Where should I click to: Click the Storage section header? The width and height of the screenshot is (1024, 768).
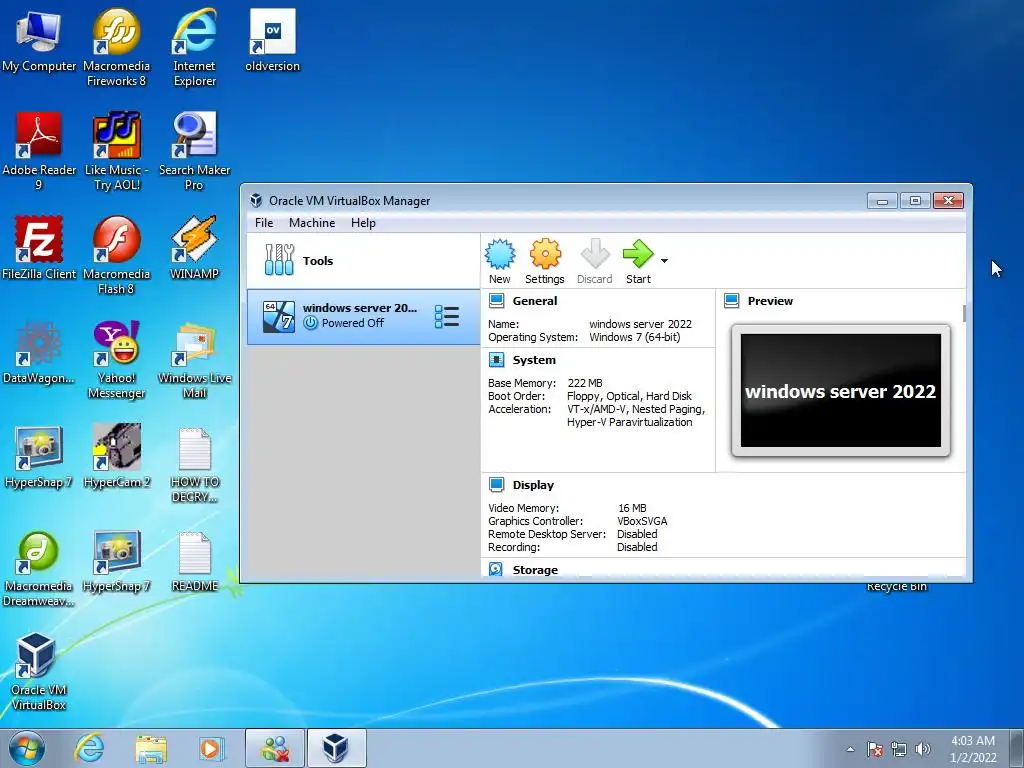[535, 570]
